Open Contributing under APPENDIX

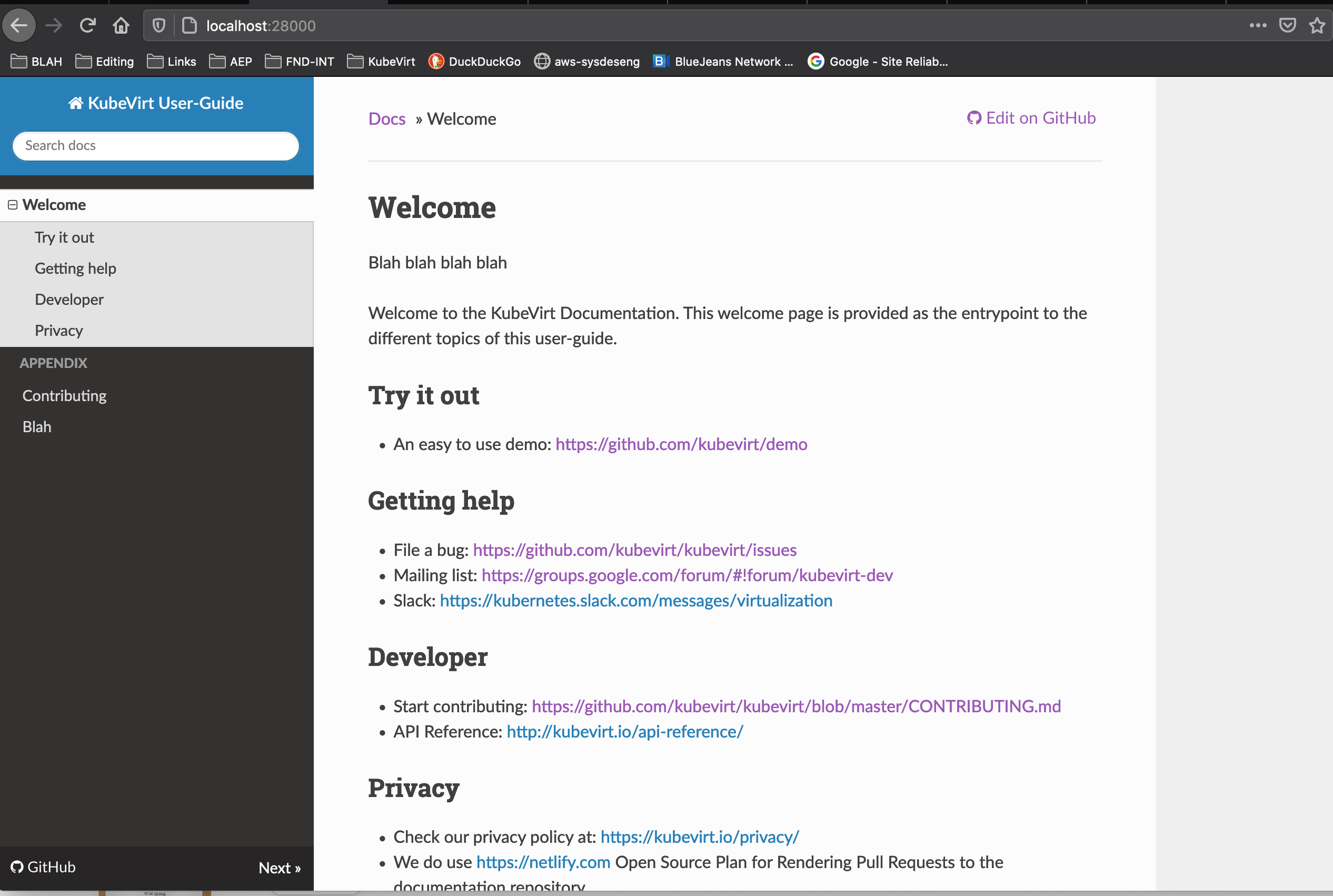point(64,395)
